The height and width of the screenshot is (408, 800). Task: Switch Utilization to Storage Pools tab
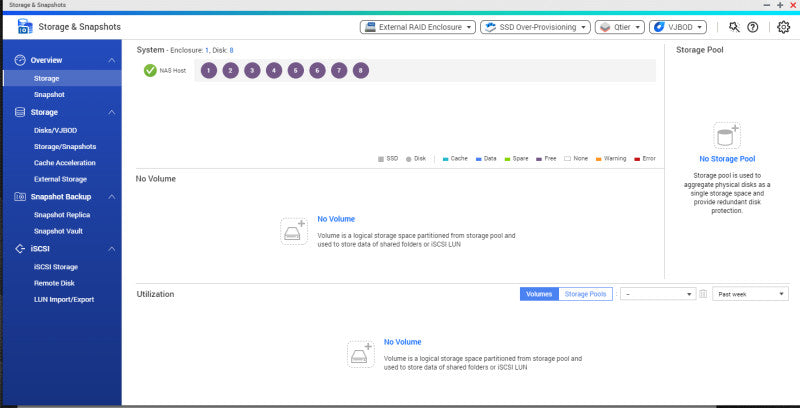586,294
